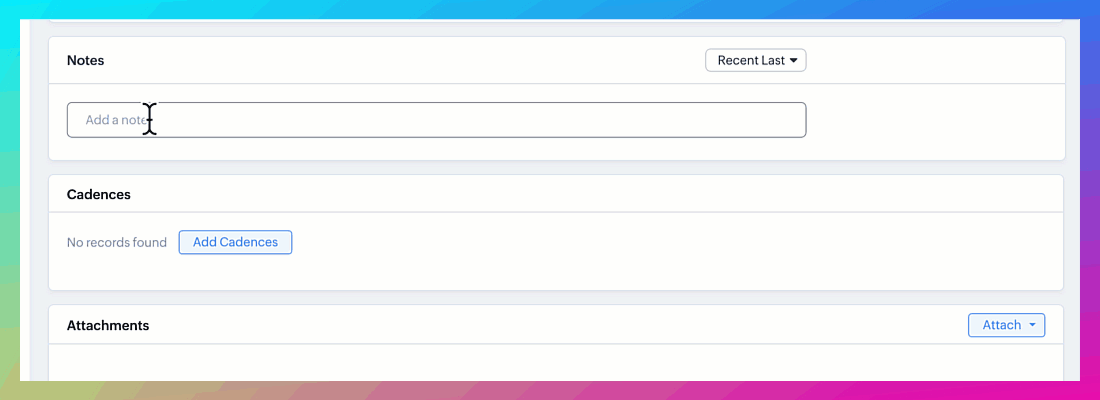Click the No records found message

[x=116, y=242]
